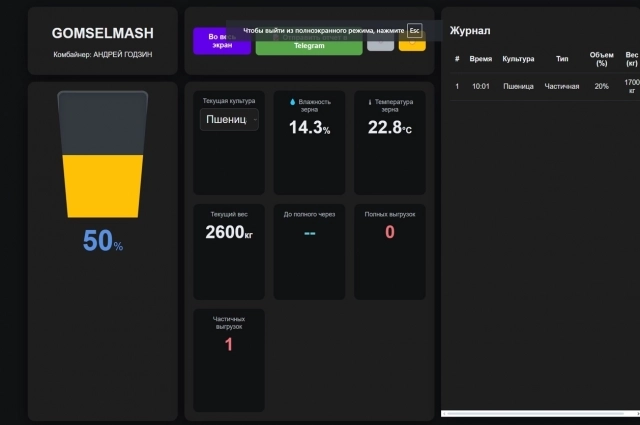Click the small gray button in toolbar

(380, 45)
